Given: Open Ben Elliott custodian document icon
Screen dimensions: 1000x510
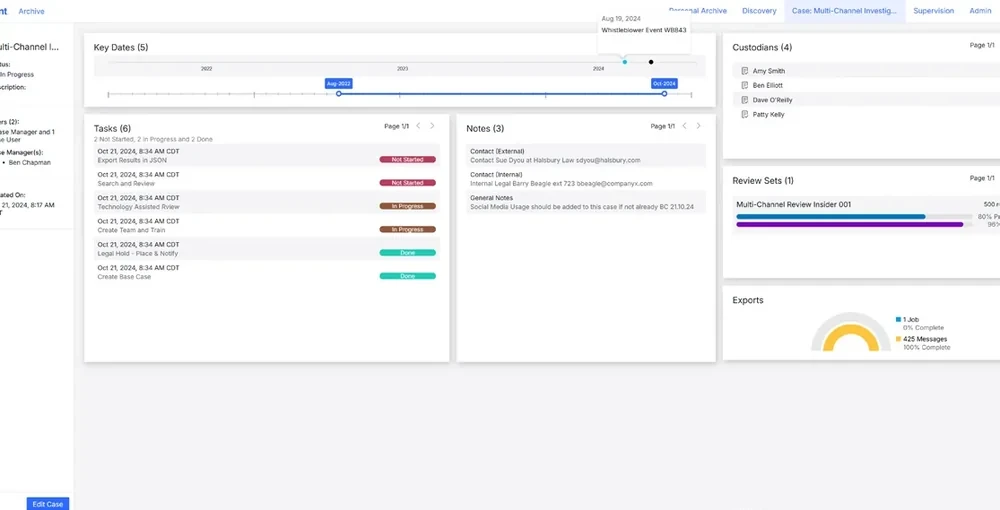Looking at the screenshot, I should (744, 85).
